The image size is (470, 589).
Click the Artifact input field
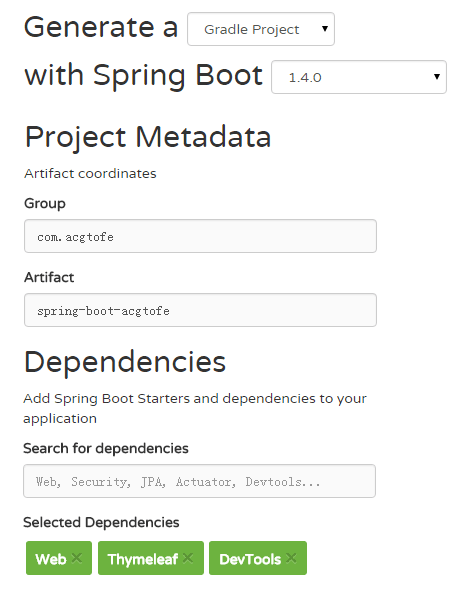coord(200,310)
